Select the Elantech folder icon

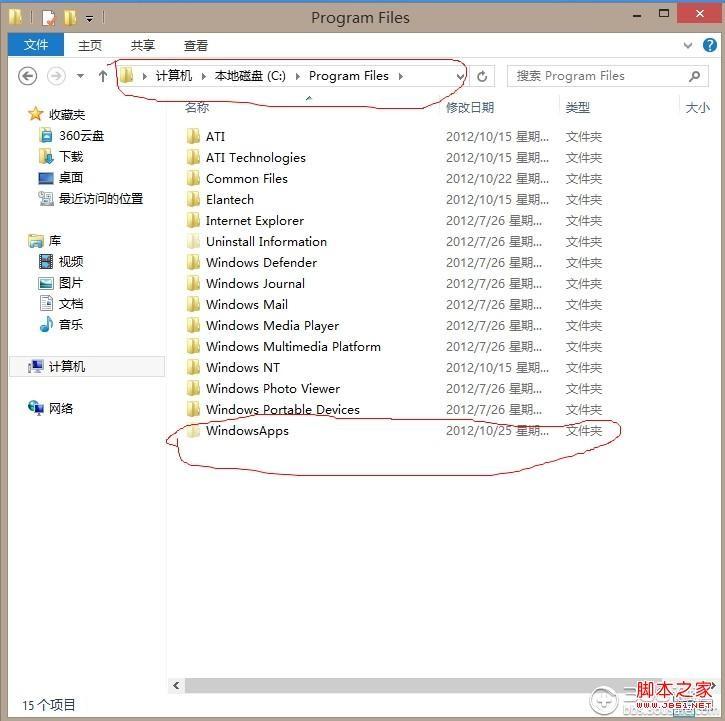click(193, 199)
